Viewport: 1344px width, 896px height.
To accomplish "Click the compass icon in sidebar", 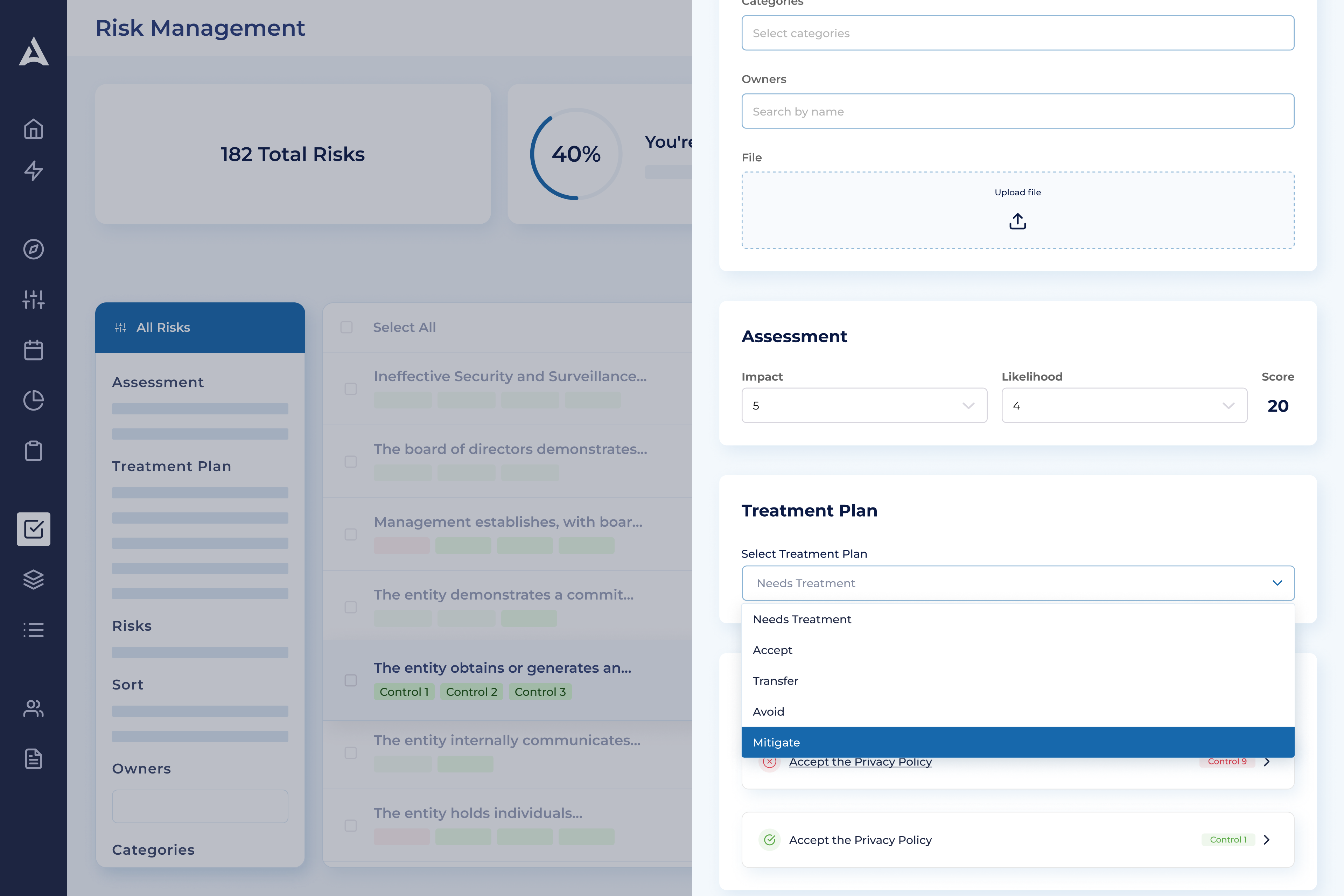I will (x=33, y=249).
